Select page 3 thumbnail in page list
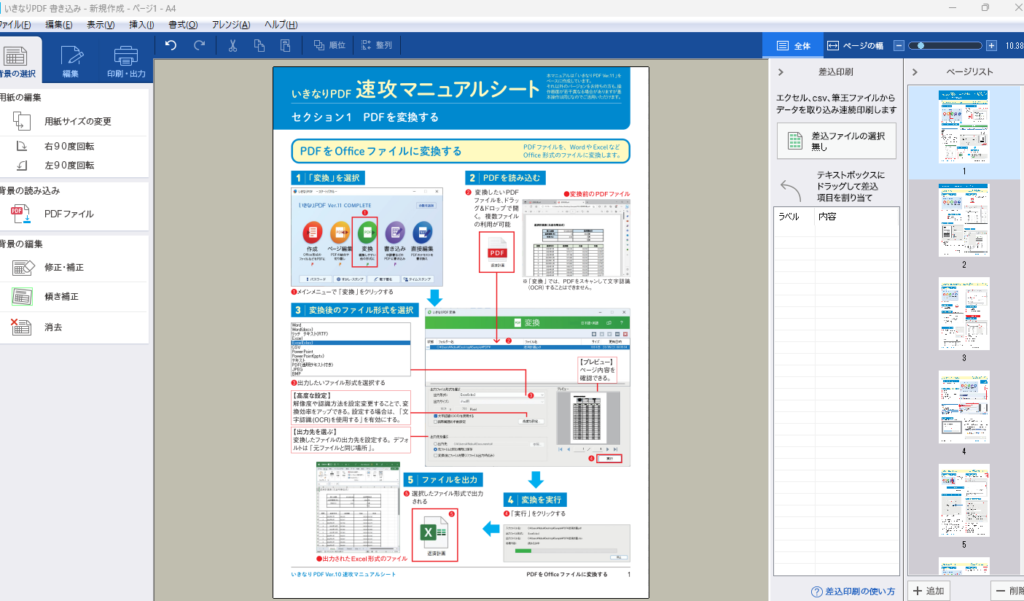The width and height of the screenshot is (1024, 601). coord(964,313)
